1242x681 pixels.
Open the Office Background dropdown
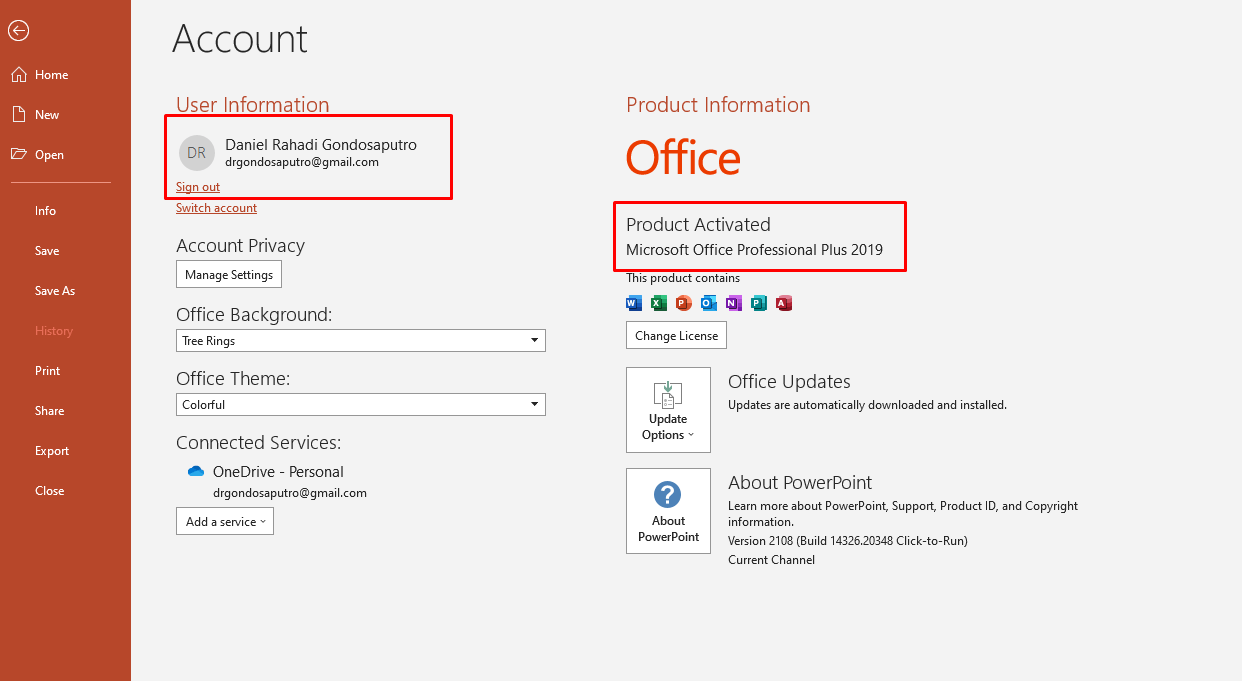pos(361,341)
